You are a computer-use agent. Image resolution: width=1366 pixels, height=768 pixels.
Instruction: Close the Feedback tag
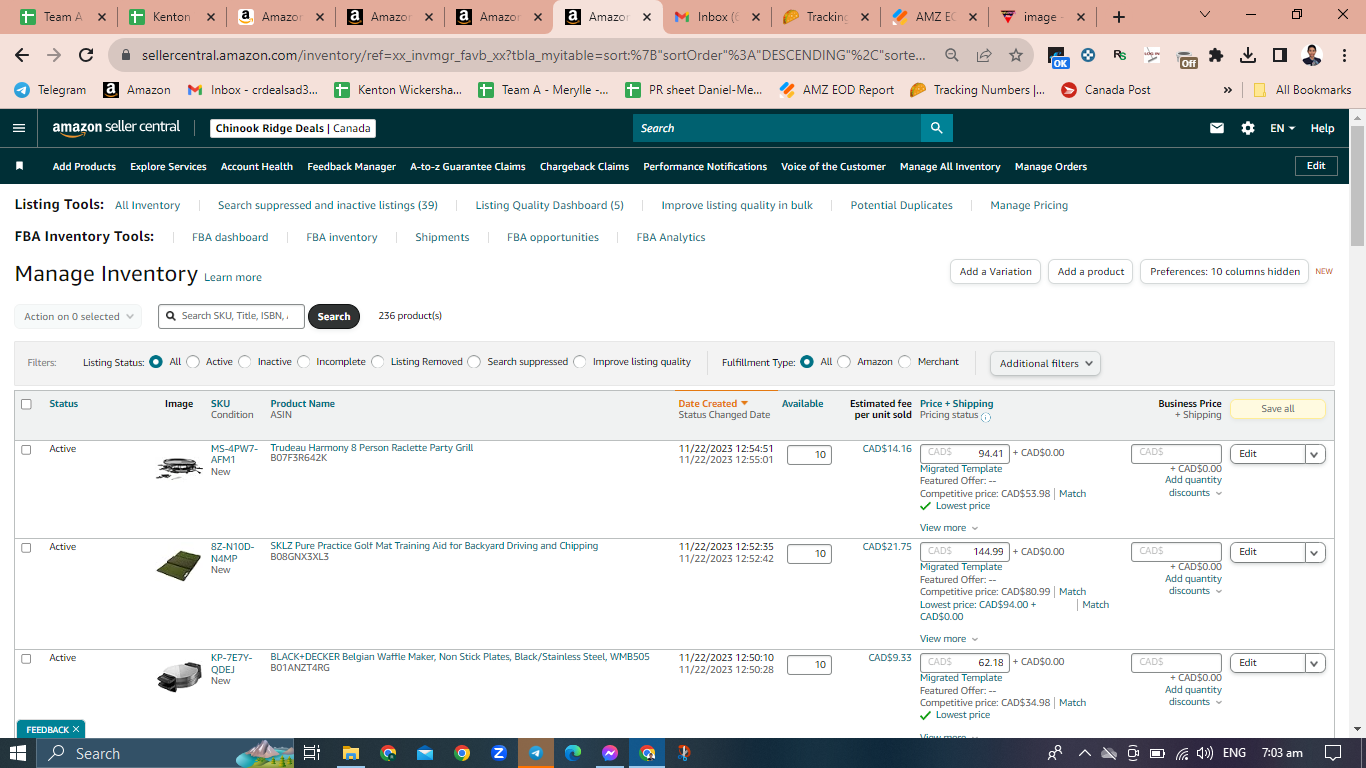[76, 729]
